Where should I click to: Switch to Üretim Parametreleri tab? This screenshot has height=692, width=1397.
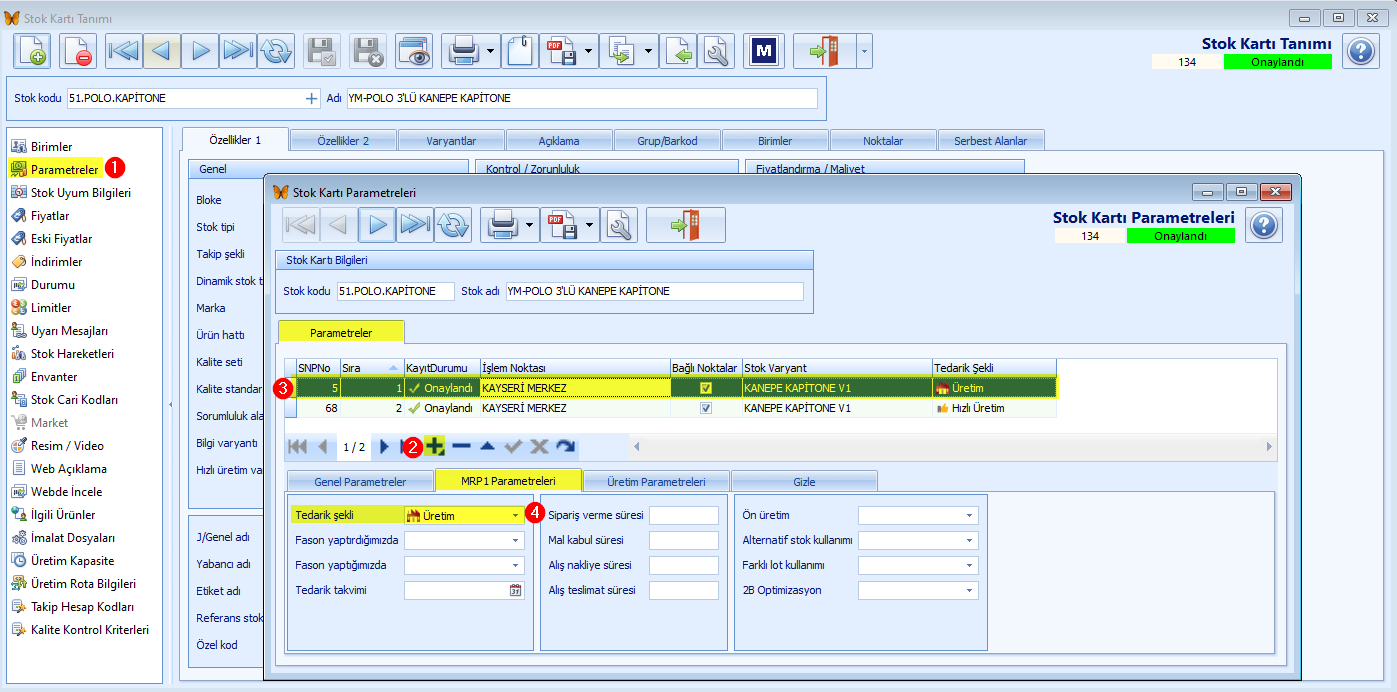point(656,481)
